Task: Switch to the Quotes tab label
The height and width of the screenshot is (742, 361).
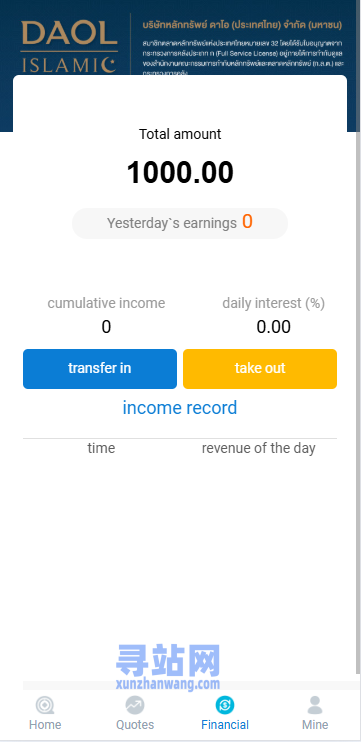Action: [135, 724]
